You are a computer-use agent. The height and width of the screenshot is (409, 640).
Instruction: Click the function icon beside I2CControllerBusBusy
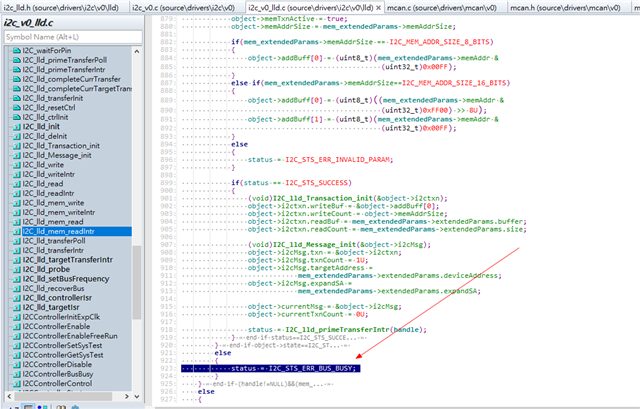coord(17,374)
